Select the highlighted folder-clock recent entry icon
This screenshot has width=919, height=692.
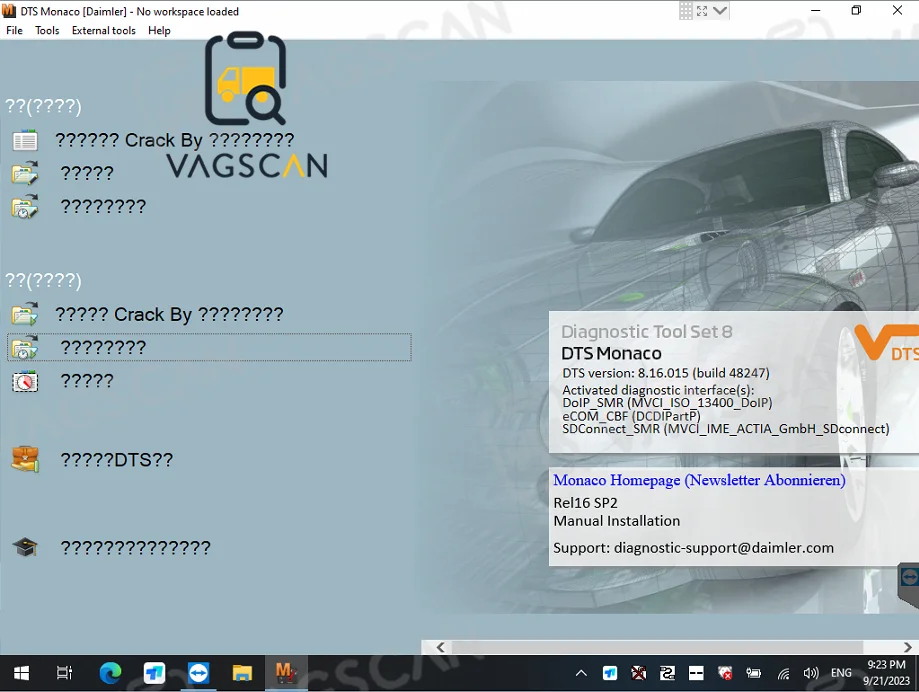(x=25, y=347)
